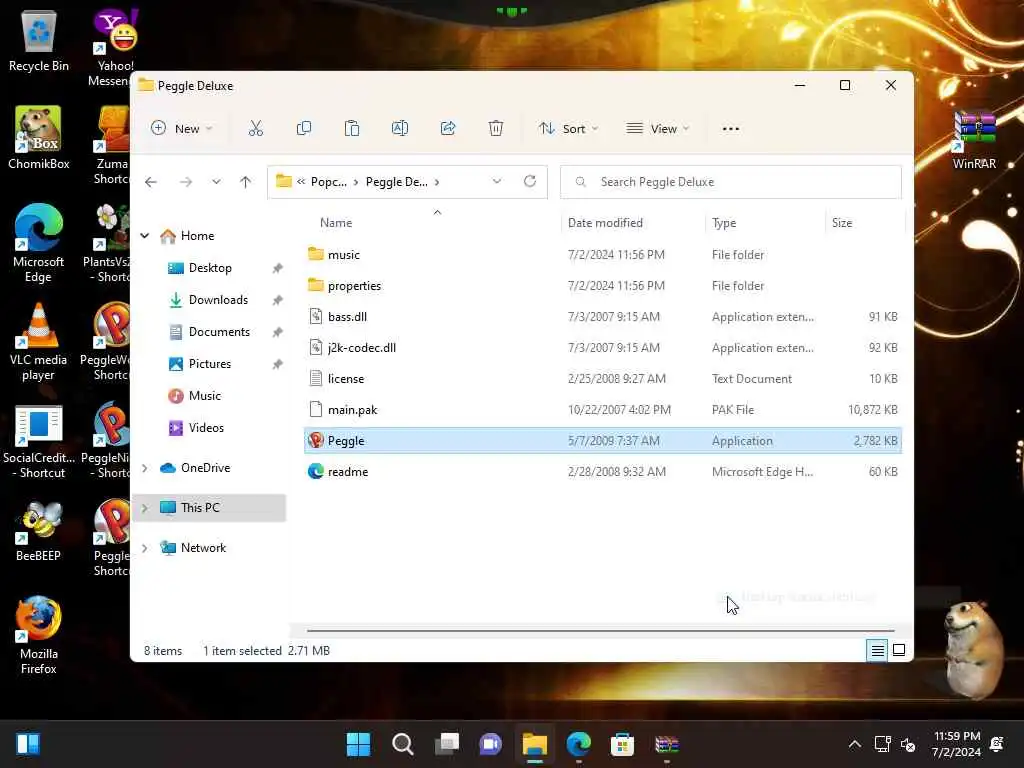Select VLC media player desktop icon
Screen dimensions: 1024x768
click(x=39, y=342)
